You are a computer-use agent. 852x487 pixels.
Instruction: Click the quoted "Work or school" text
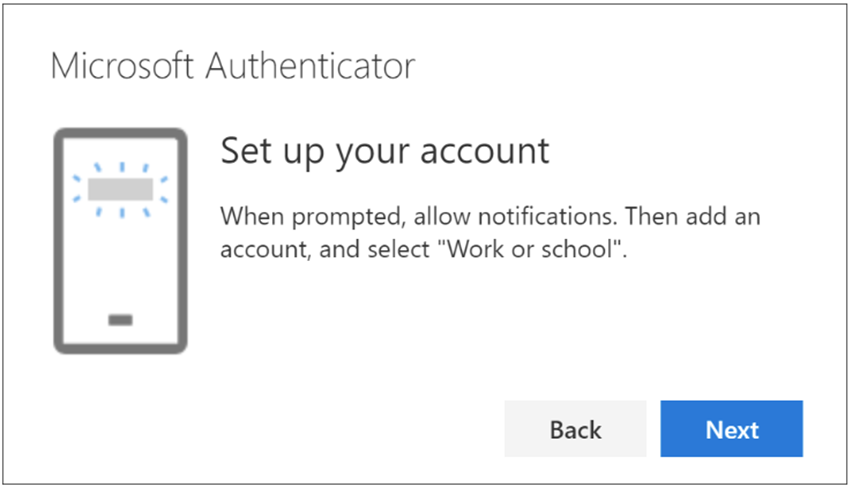[546, 248]
